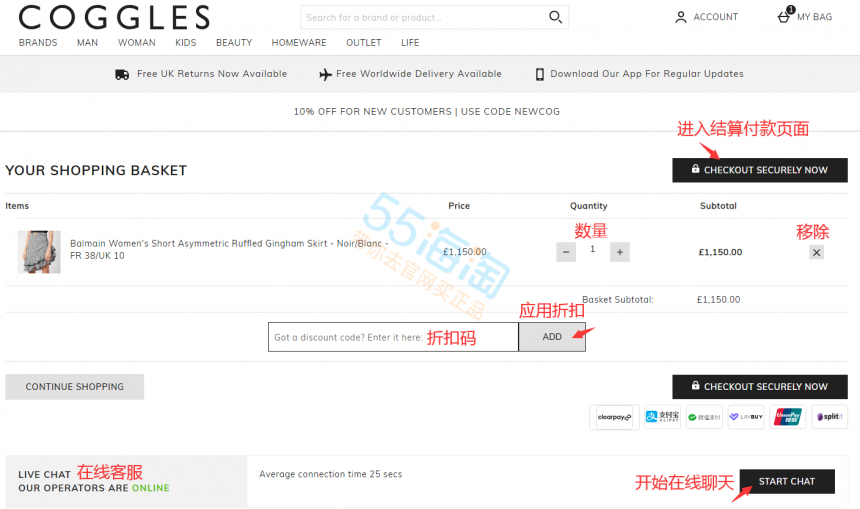
Task: Click ADD to apply discount code
Action: click(552, 337)
